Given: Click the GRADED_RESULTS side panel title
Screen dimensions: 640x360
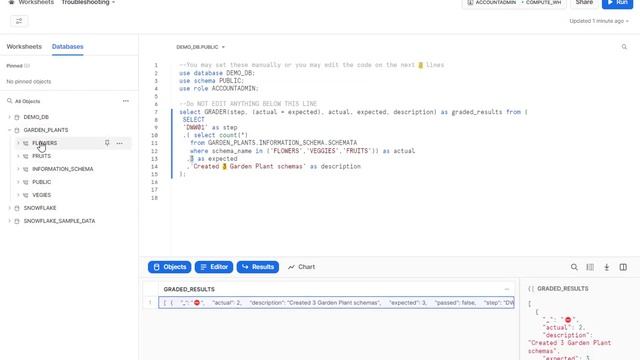Looking at the screenshot, I should tap(562, 289).
